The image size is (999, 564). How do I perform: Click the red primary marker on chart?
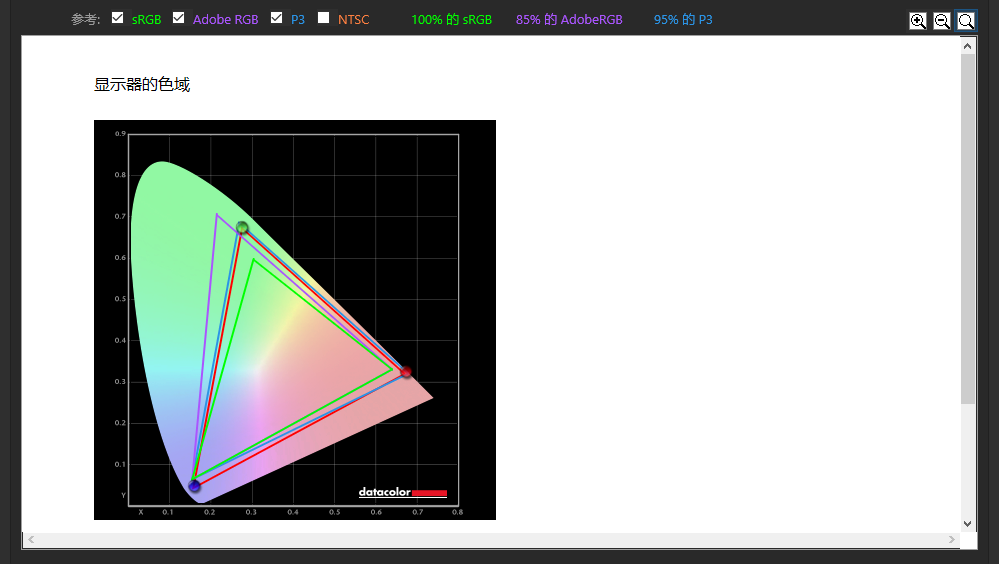click(406, 372)
